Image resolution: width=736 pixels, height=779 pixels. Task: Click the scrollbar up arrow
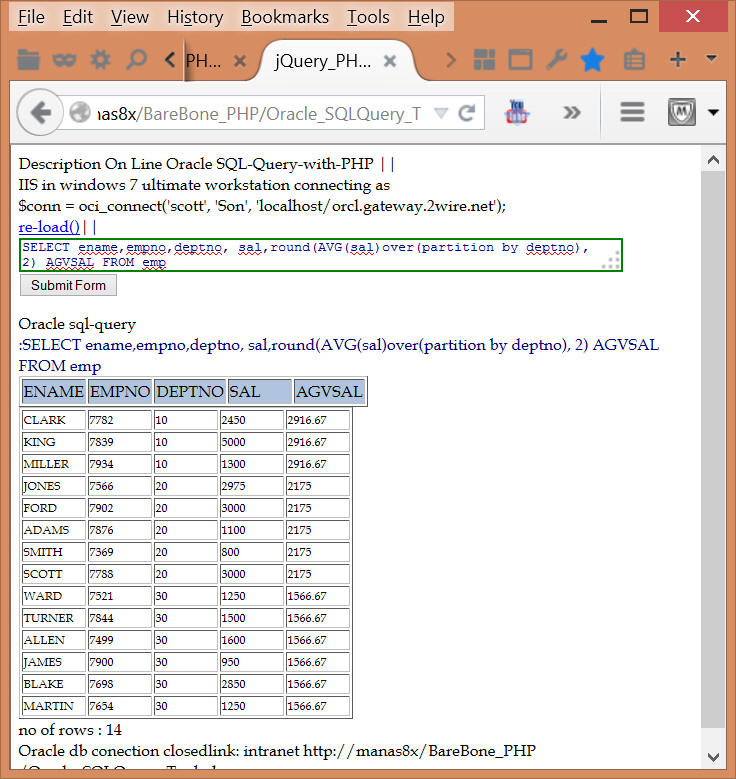coord(713,160)
